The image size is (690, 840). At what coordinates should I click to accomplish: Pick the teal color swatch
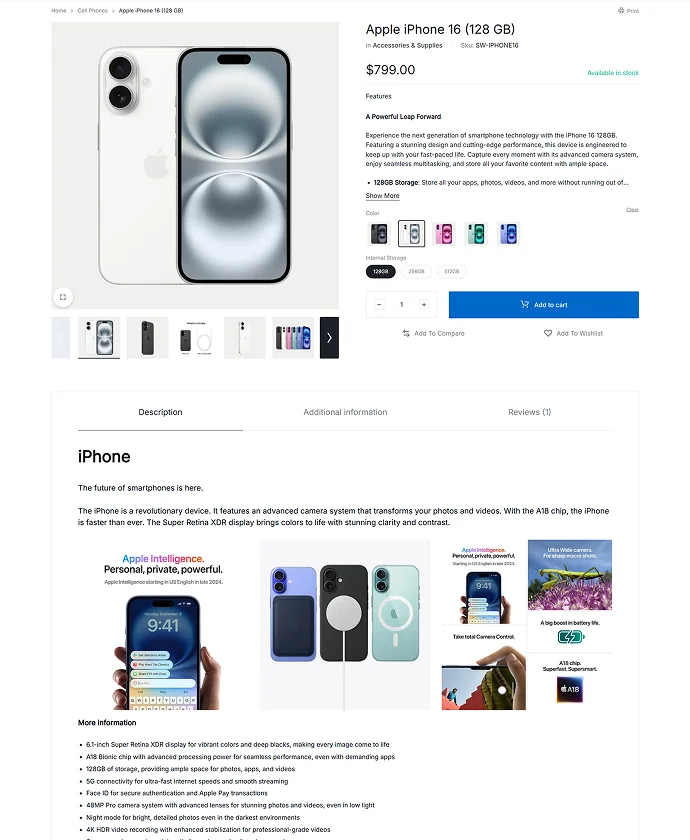point(476,234)
